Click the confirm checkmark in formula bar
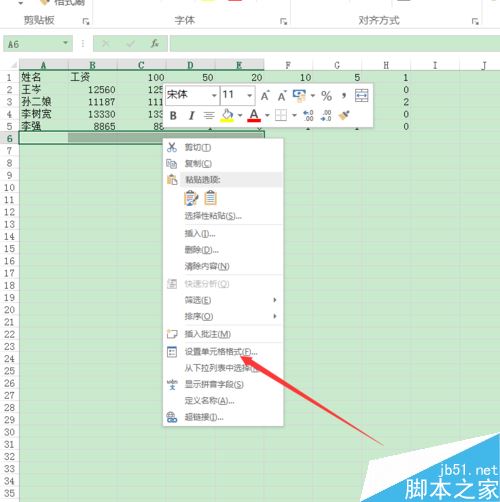500x502 pixels. tap(130, 43)
